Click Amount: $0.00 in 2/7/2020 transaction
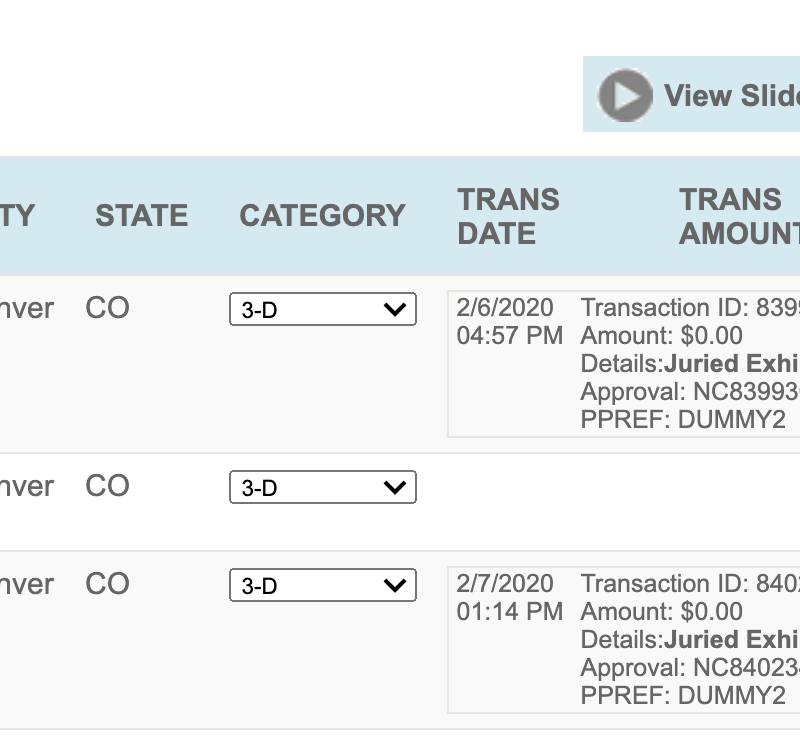 661,612
